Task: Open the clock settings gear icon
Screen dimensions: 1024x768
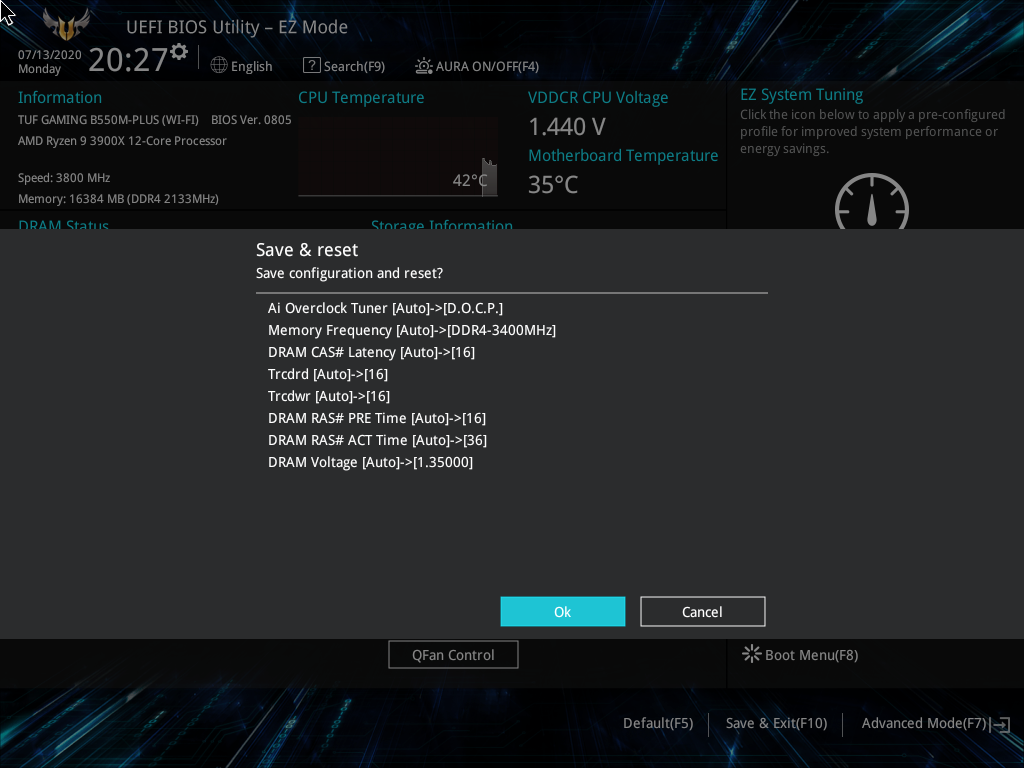Action: click(x=178, y=52)
